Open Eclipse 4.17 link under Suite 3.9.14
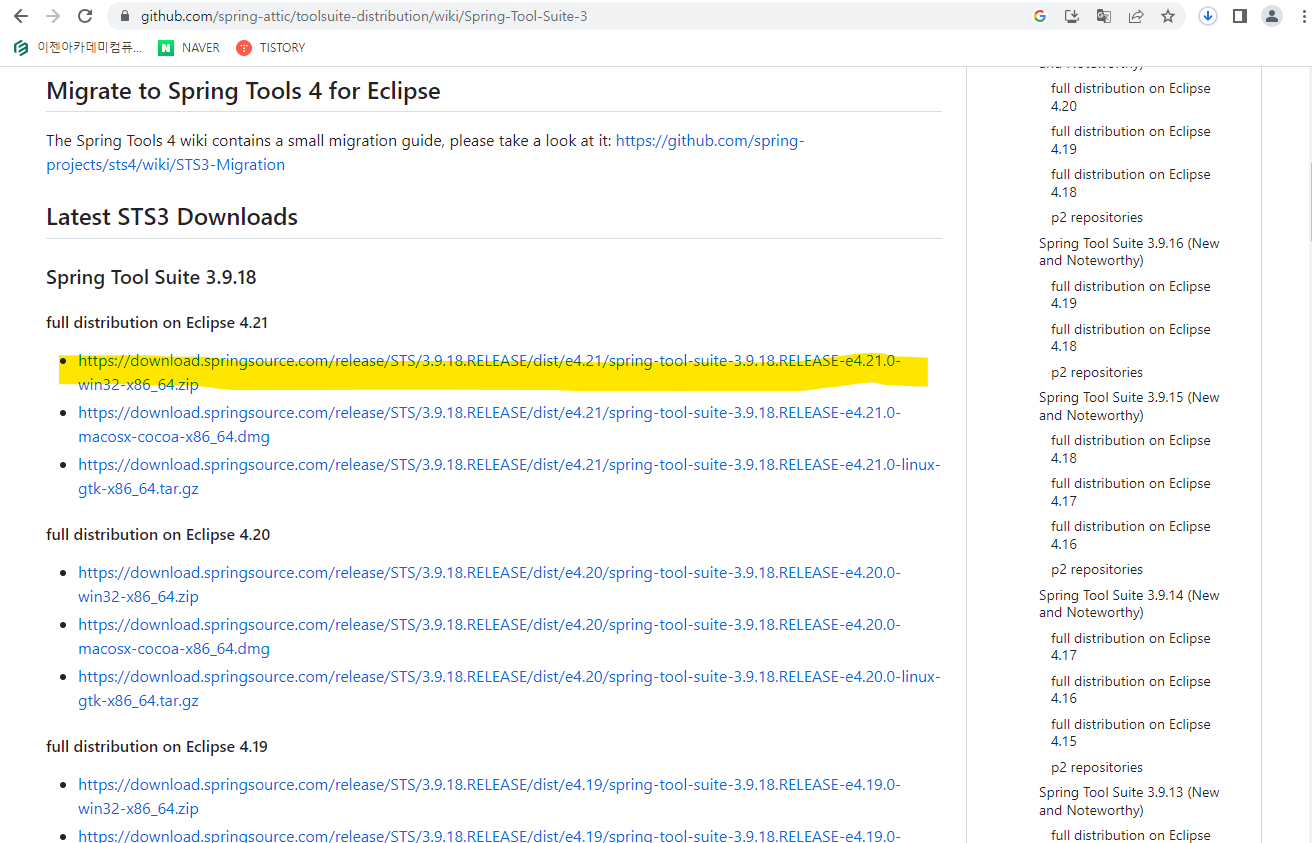The height and width of the screenshot is (843, 1312). click(1130, 647)
